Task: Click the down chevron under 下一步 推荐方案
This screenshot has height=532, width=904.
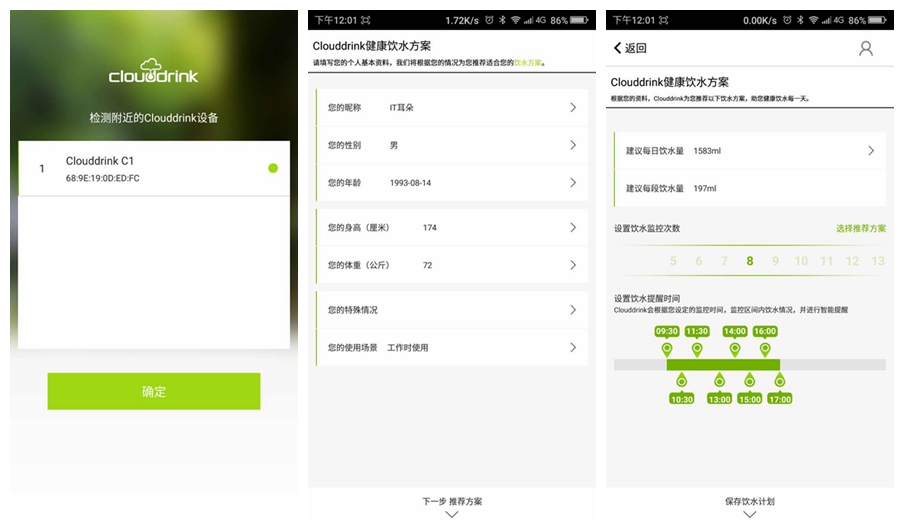Action: 452,514
